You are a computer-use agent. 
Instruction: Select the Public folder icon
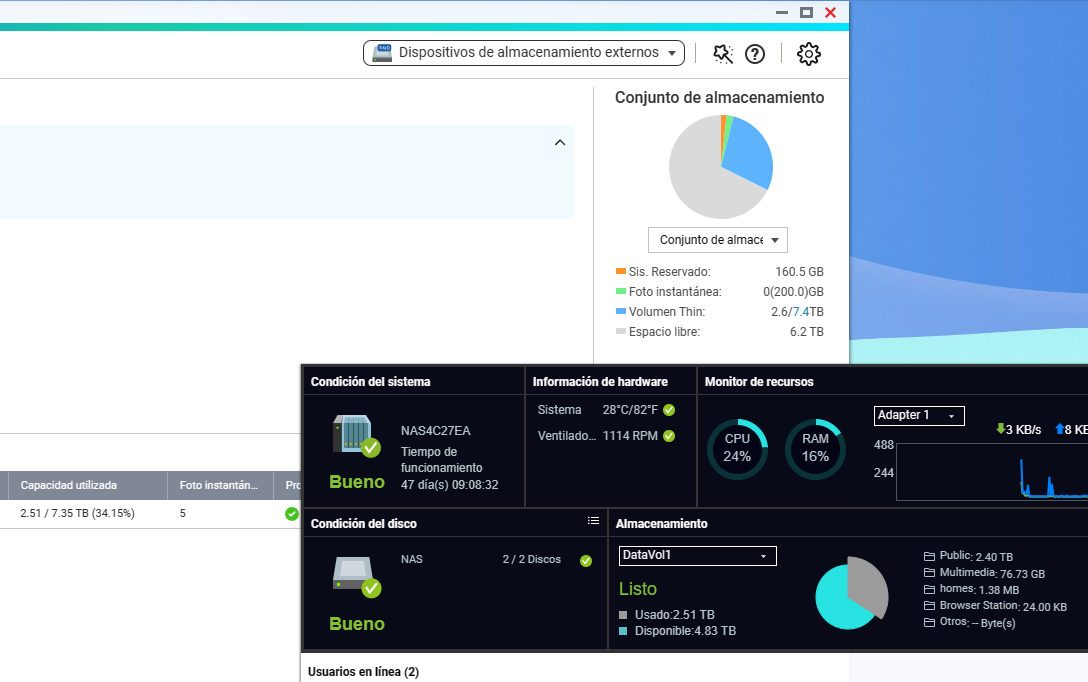[x=929, y=556]
